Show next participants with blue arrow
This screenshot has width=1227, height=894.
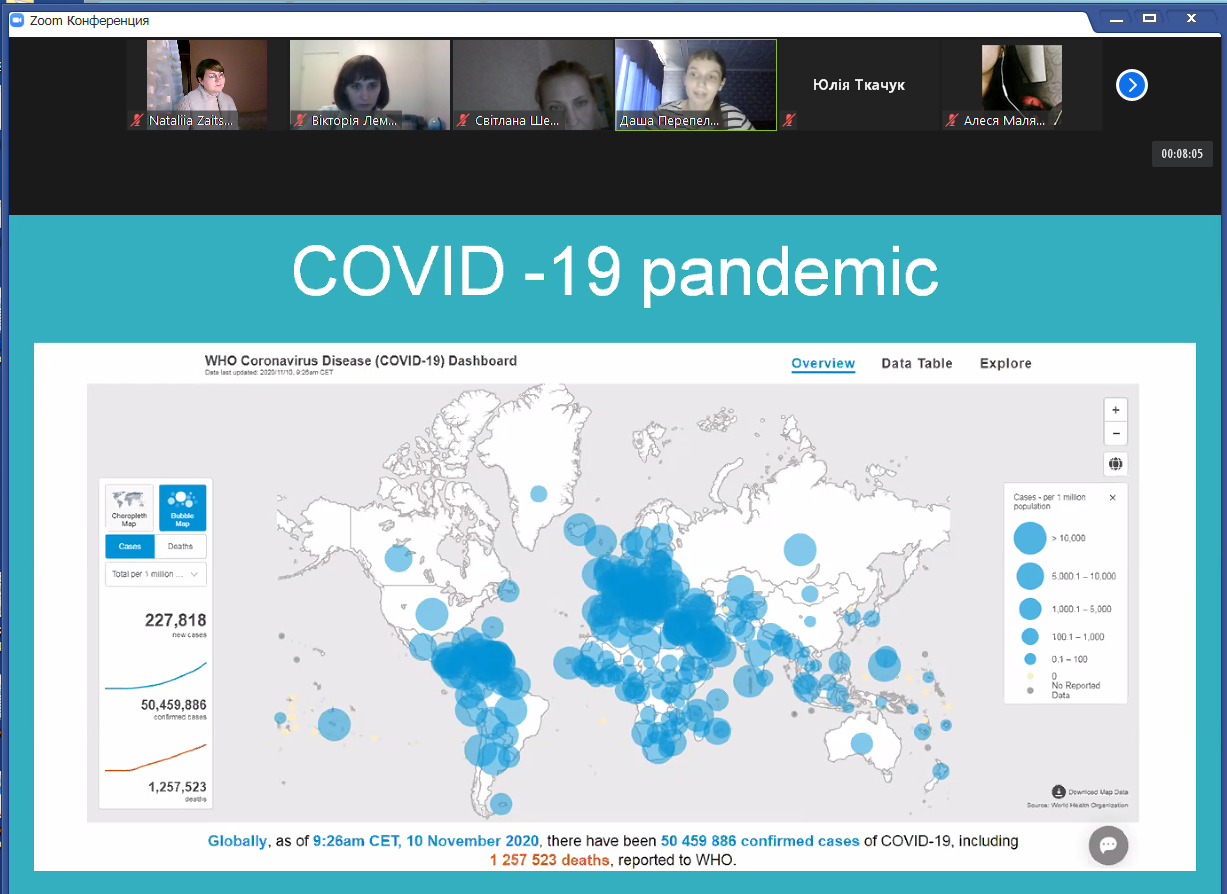[x=1132, y=85]
